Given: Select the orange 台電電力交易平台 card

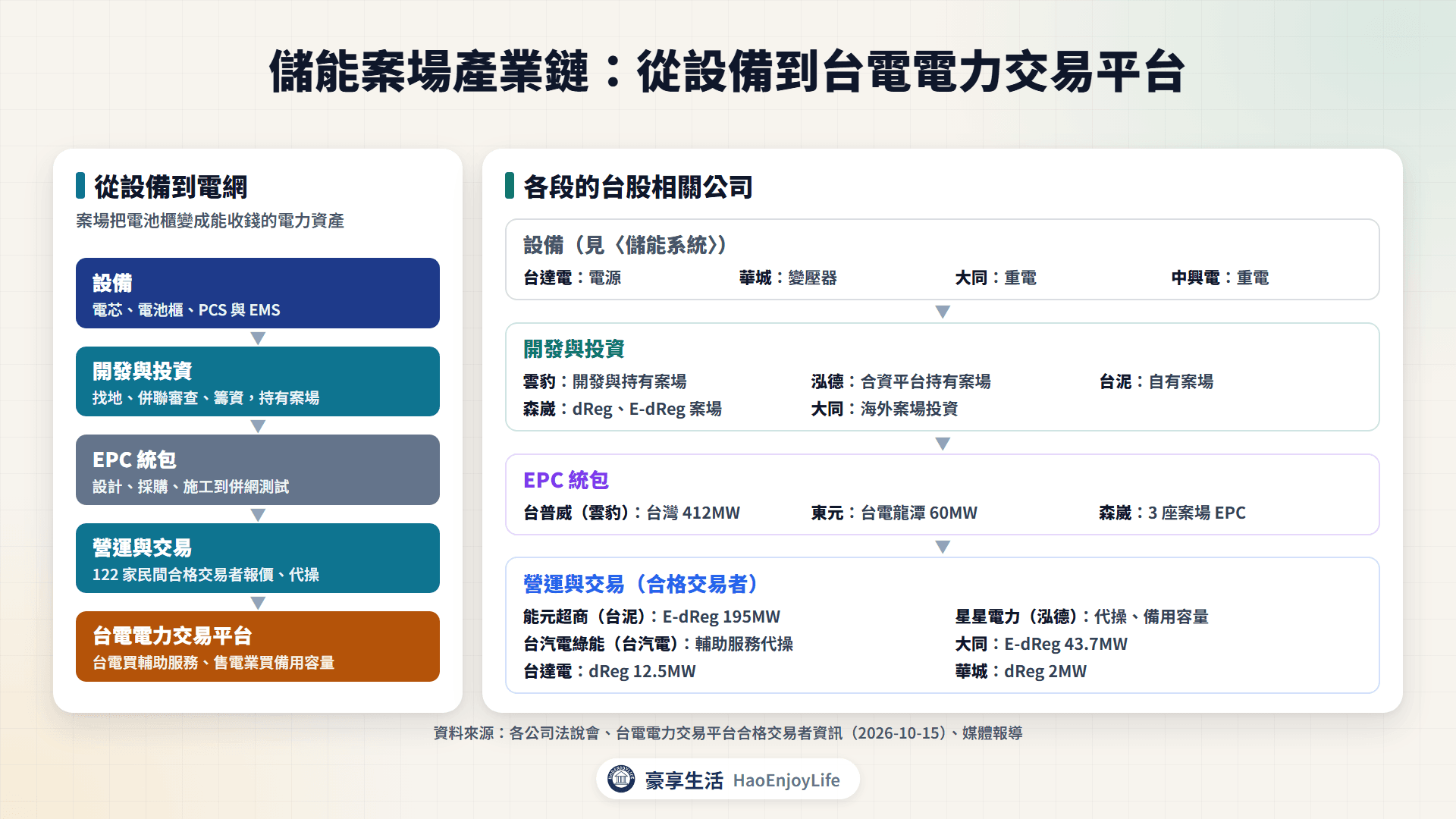Looking at the screenshot, I should tap(258, 646).
